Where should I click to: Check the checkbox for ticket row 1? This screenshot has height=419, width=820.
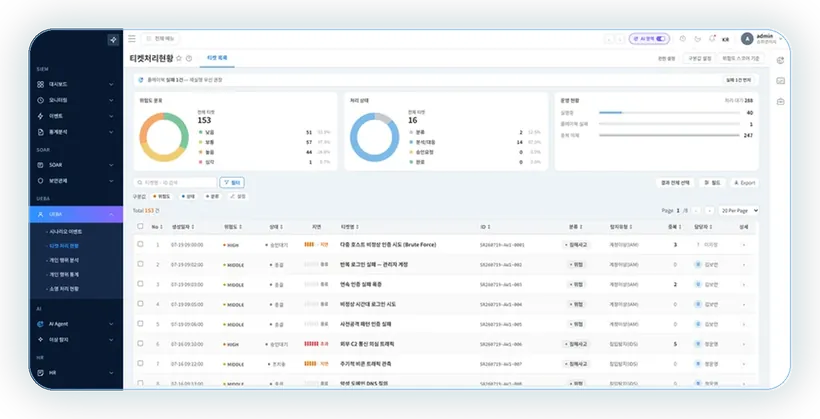point(140,244)
